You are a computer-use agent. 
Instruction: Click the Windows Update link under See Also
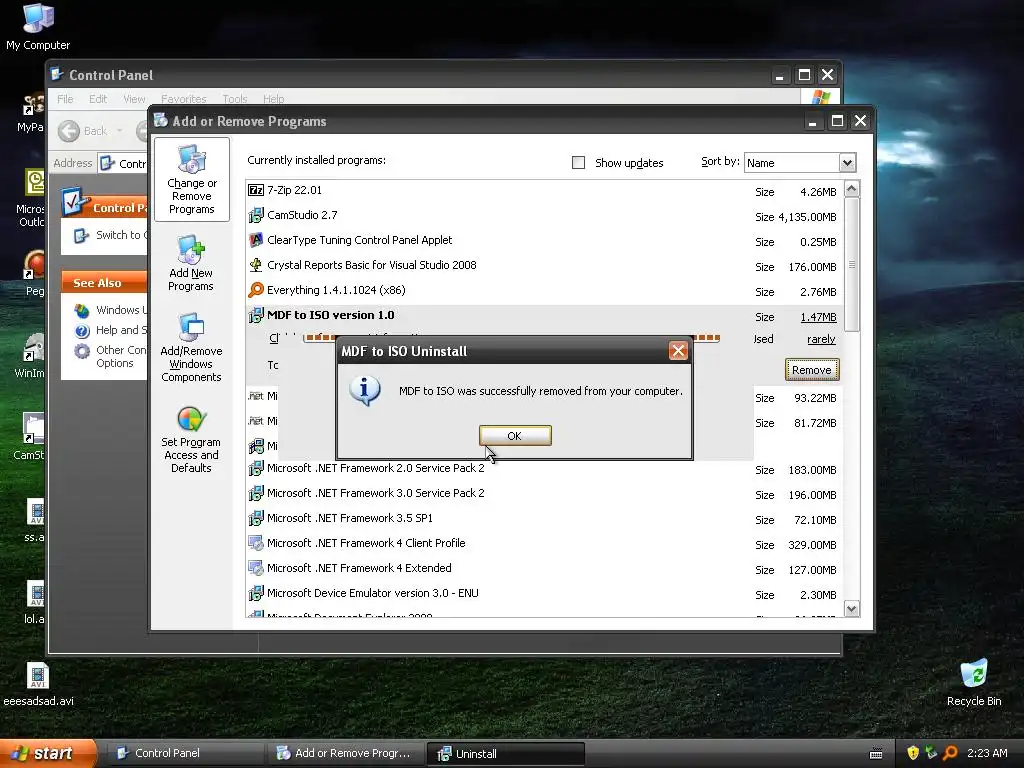pos(121,310)
